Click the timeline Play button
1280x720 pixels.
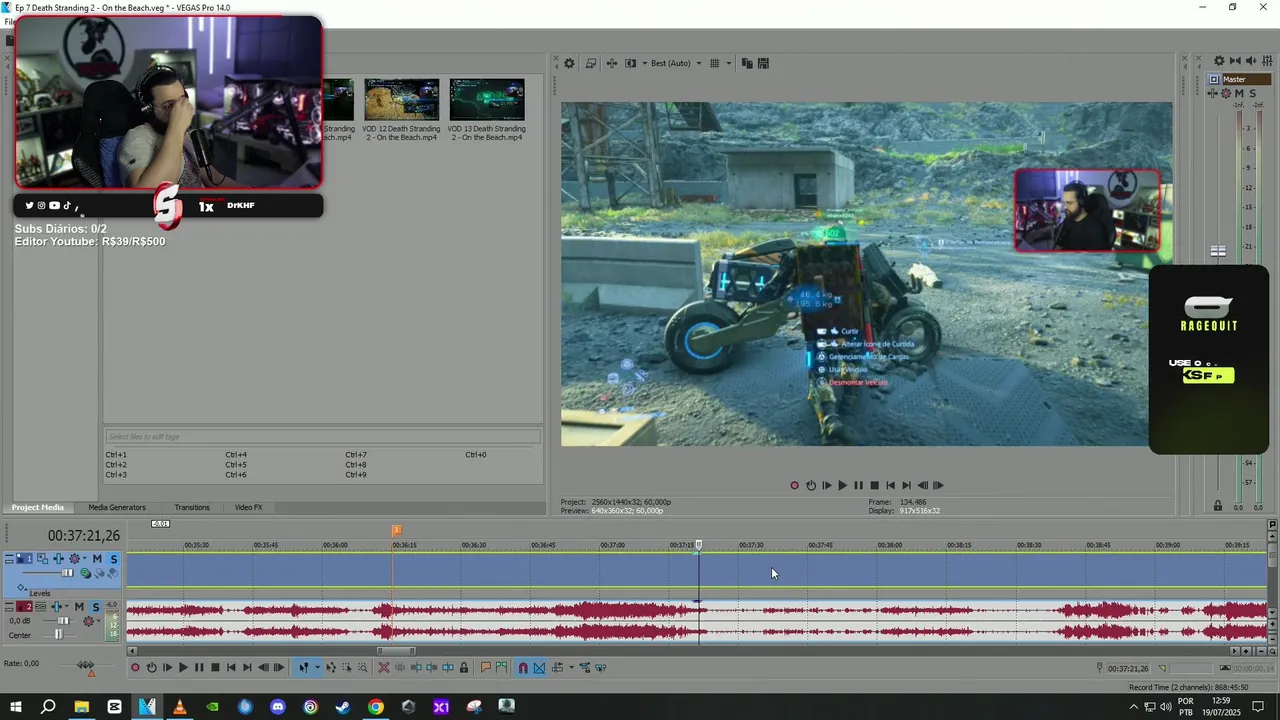183,667
